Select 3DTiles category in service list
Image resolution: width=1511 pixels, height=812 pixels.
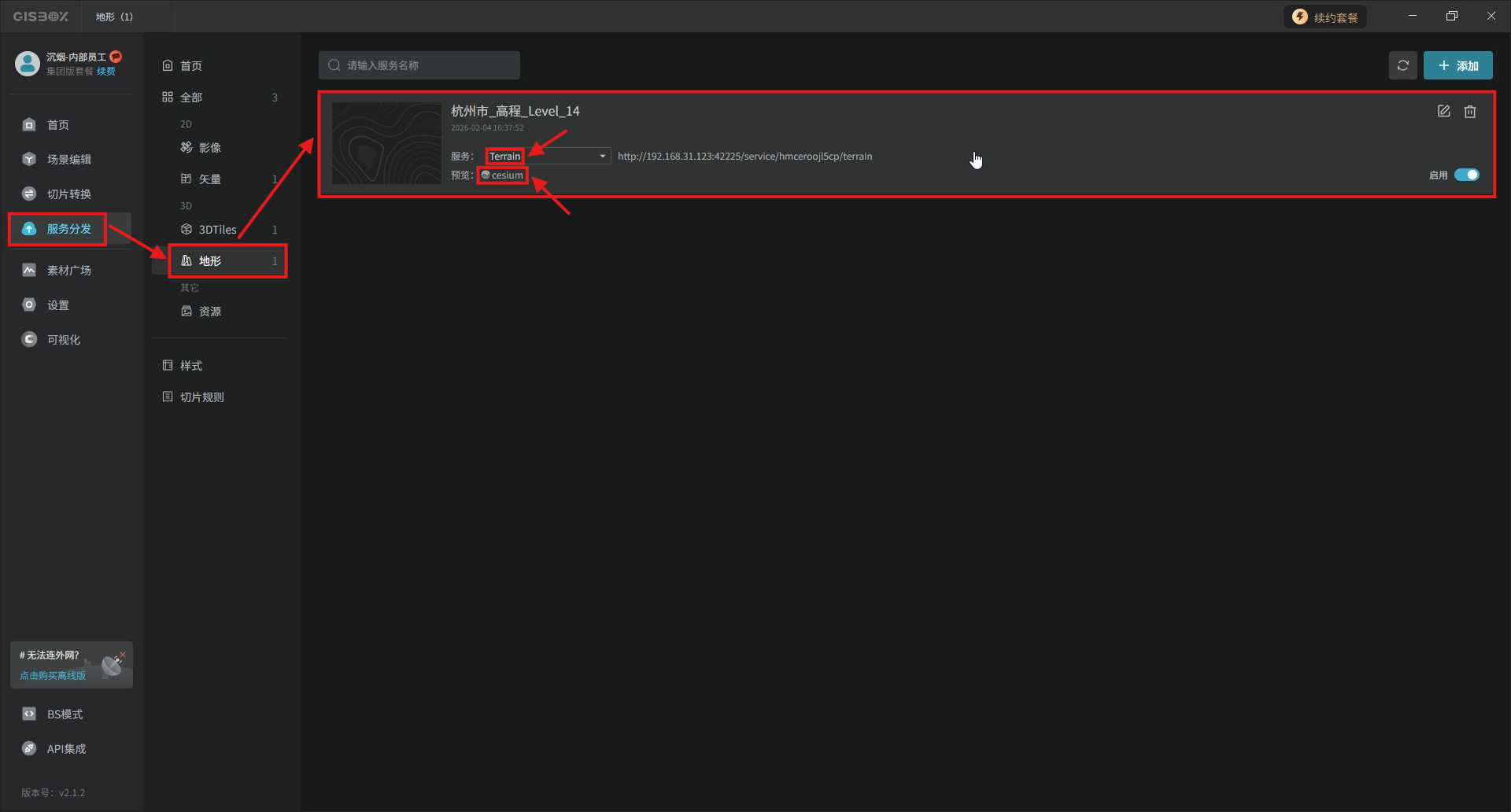coord(217,230)
